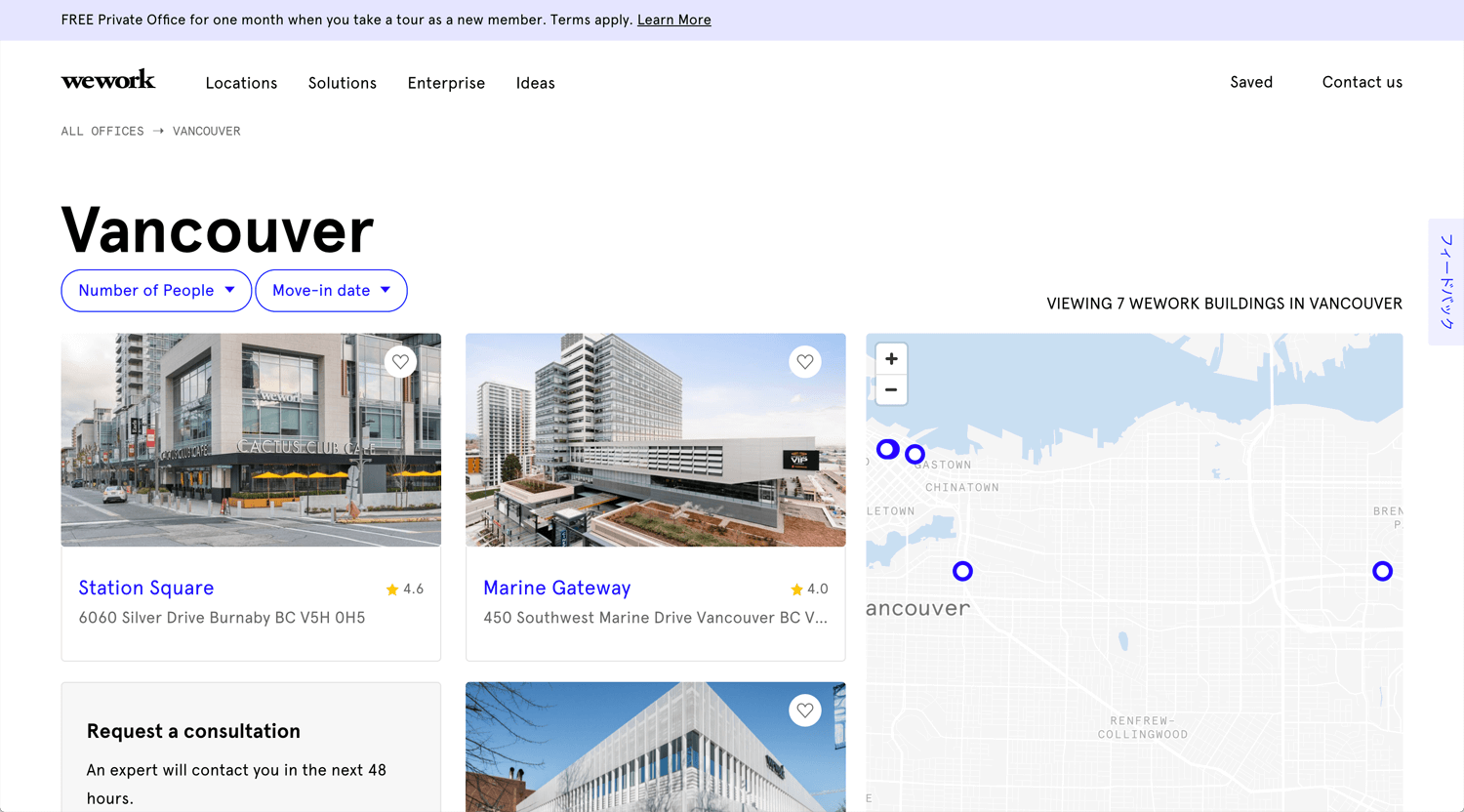
Task: Click Contact us link
Action: click(1362, 82)
